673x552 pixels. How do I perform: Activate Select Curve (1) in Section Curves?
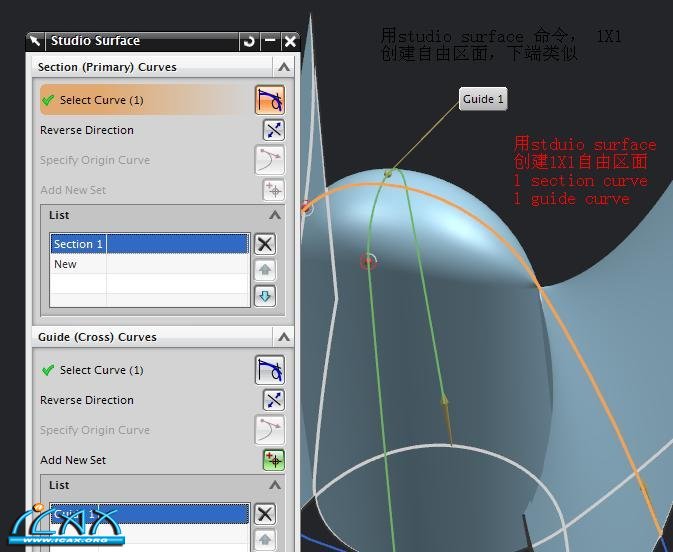101,100
